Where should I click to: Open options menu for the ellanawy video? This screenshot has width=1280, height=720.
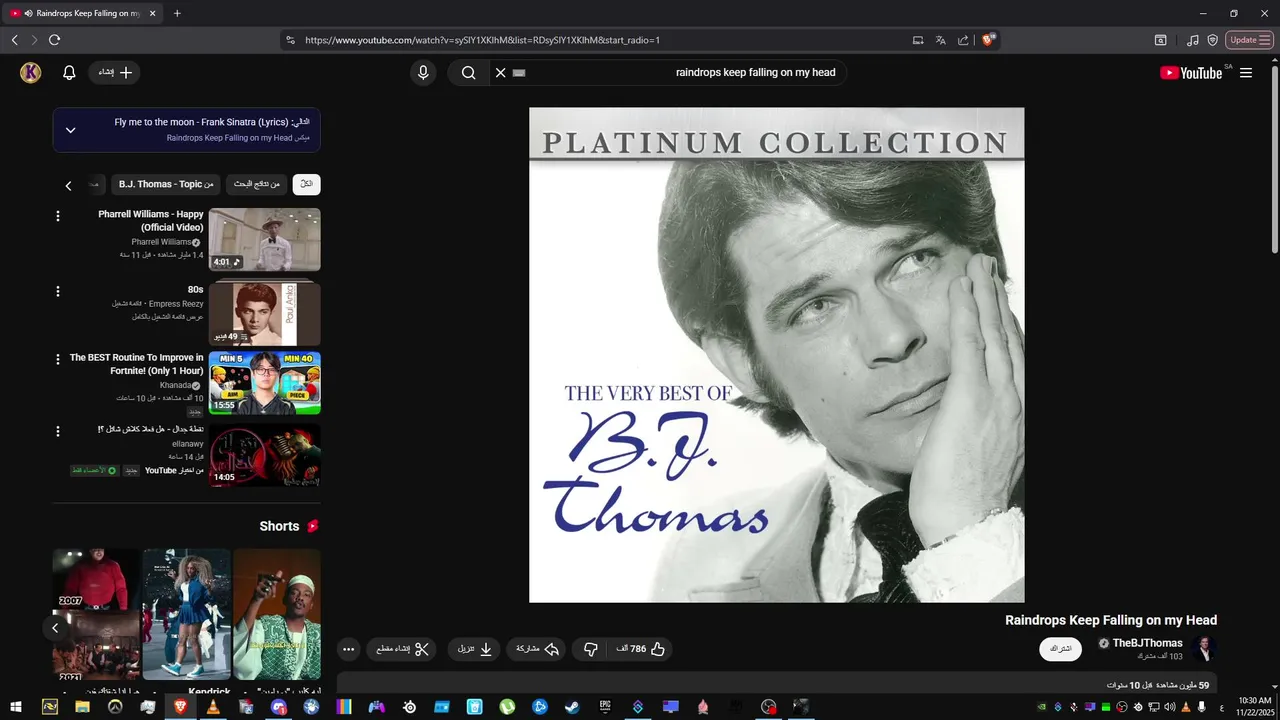(58, 431)
